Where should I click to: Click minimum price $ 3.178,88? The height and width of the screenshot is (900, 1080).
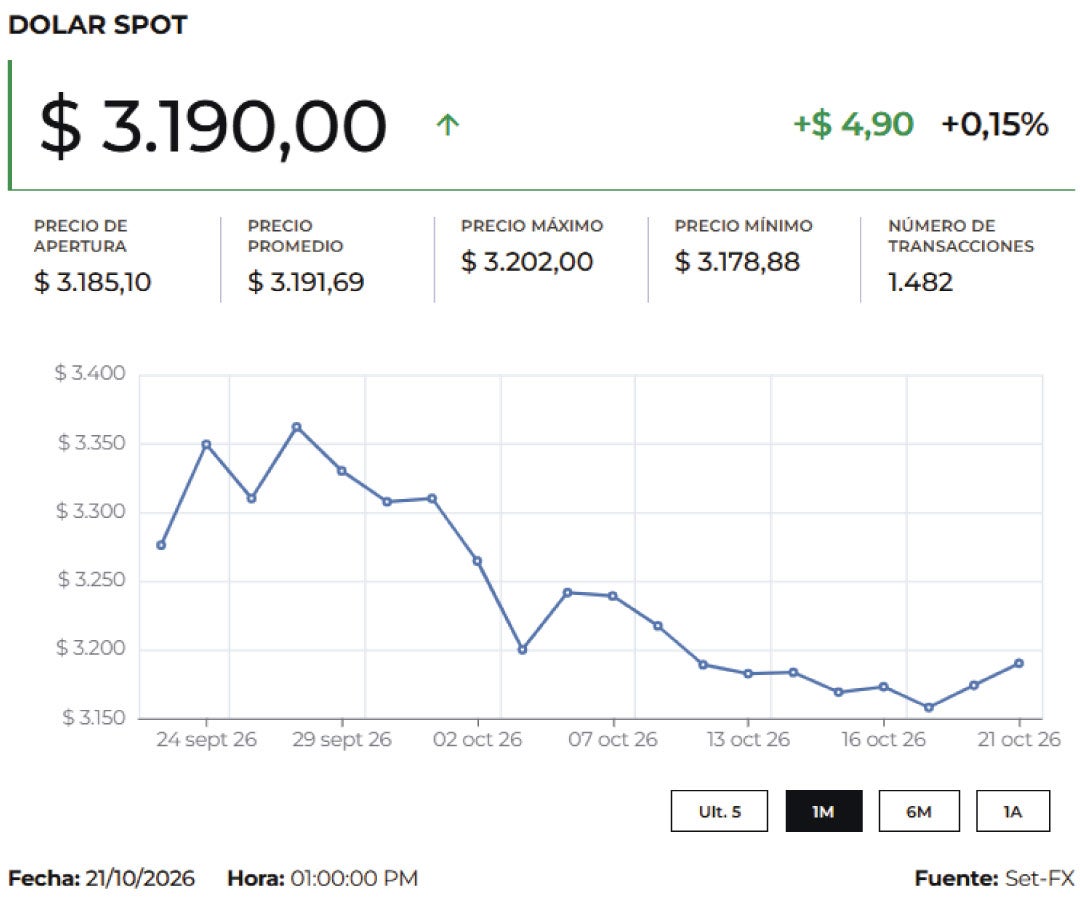737,262
